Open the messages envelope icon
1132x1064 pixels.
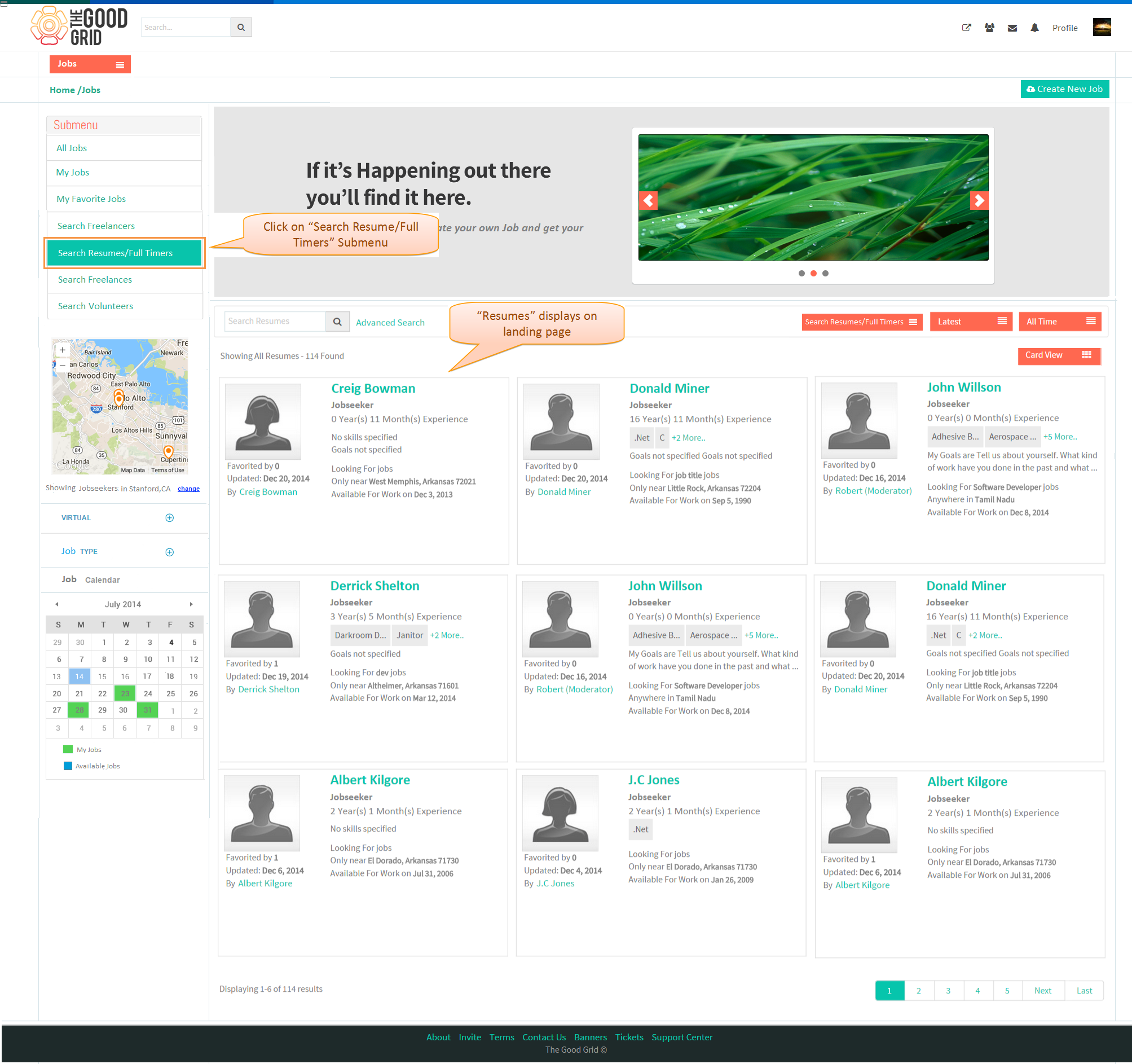[x=1012, y=28]
